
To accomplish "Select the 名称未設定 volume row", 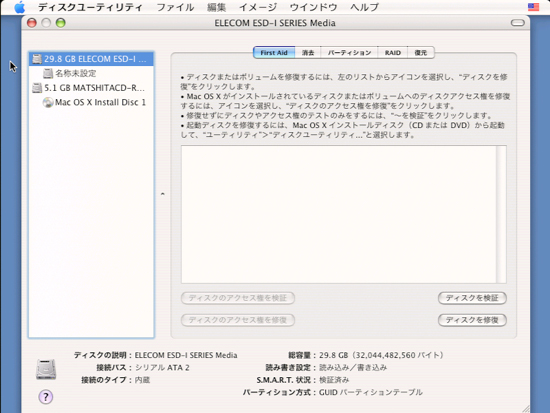I will click(x=91, y=73).
